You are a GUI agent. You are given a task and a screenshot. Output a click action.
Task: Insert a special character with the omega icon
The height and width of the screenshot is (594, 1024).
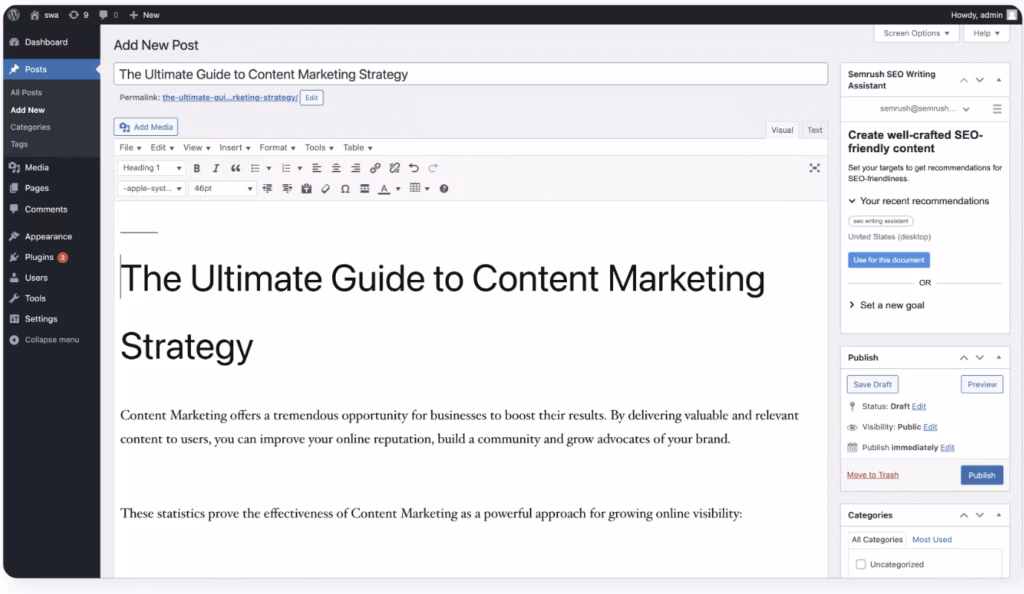point(346,188)
